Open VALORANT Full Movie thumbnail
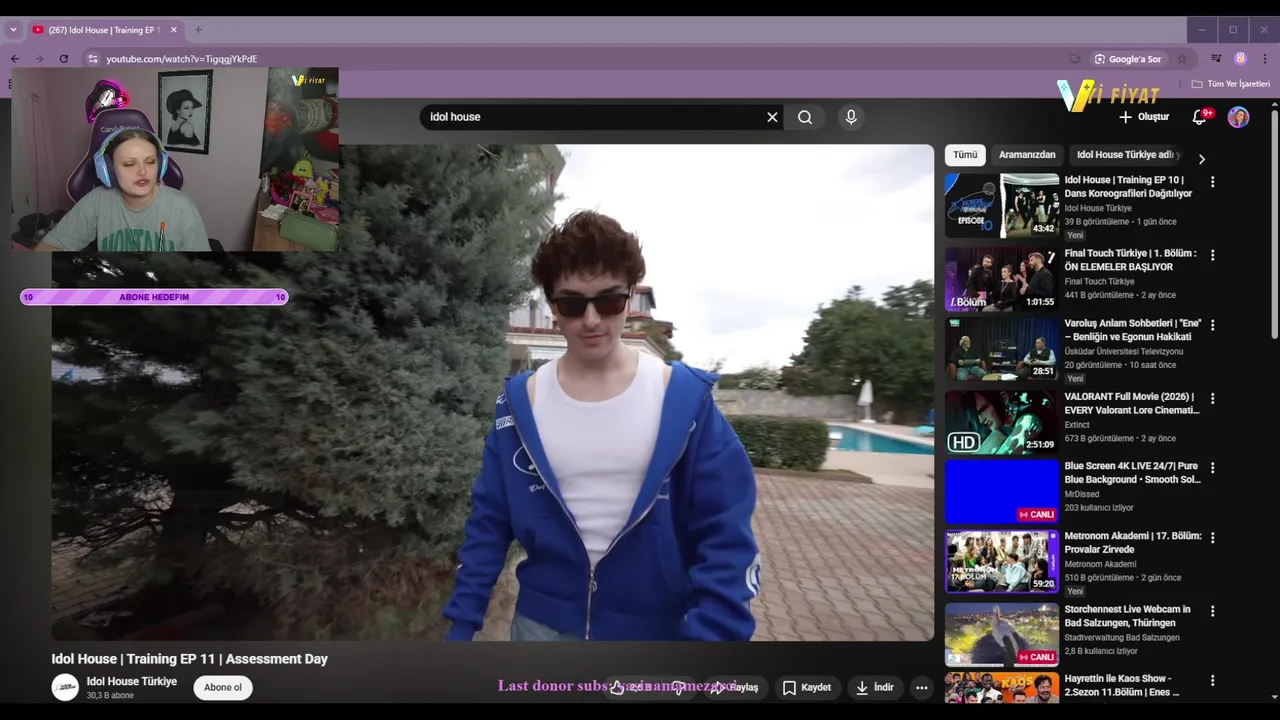The height and width of the screenshot is (720, 1280). pyautogui.click(x=1002, y=421)
